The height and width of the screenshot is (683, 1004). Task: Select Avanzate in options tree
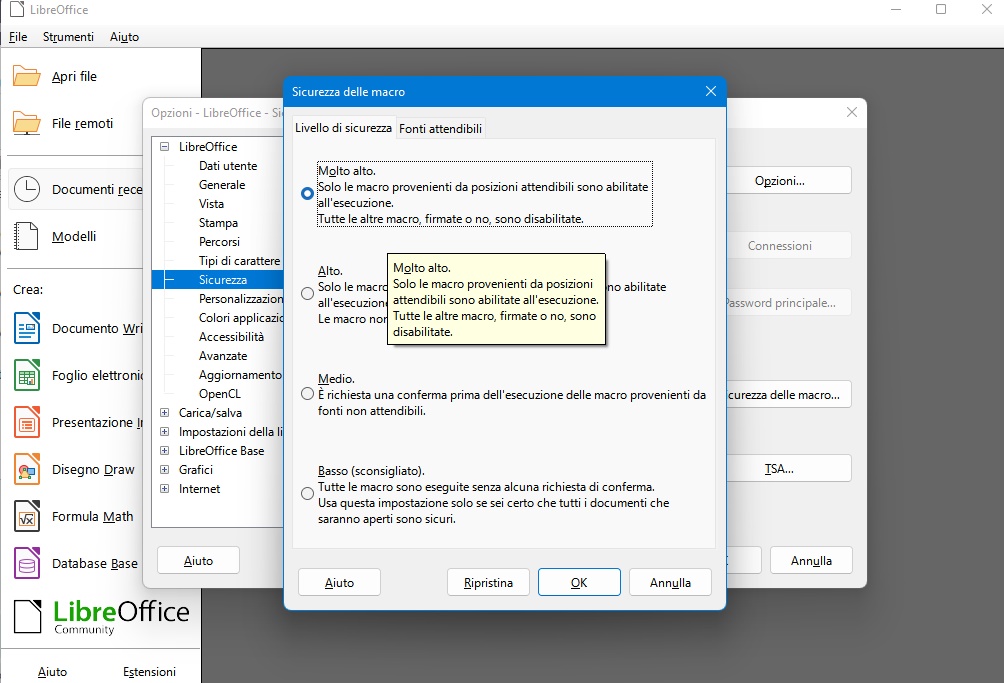(x=223, y=356)
